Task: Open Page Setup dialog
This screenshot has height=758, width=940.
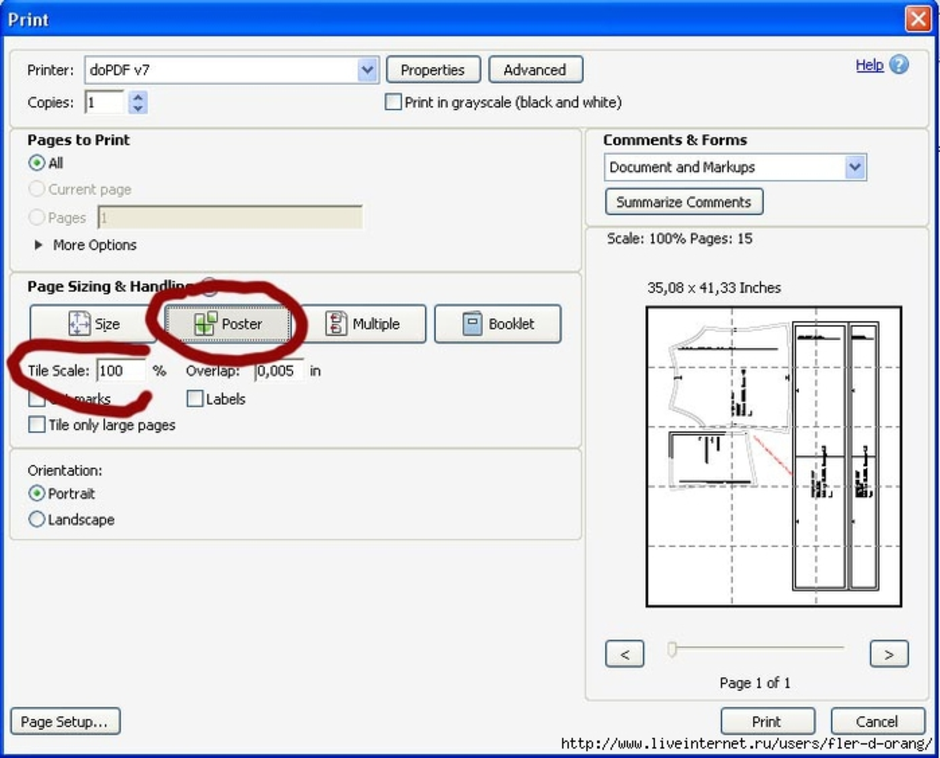Action: point(65,721)
